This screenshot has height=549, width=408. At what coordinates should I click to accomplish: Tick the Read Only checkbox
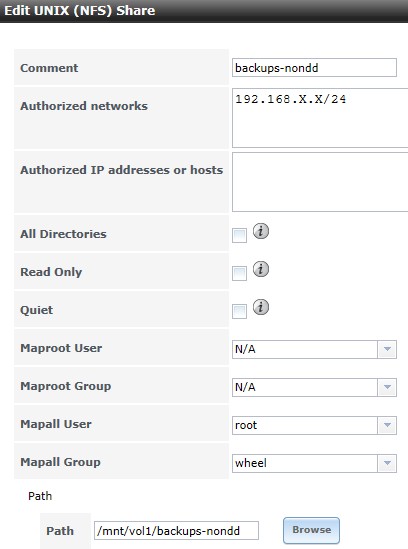(239, 273)
